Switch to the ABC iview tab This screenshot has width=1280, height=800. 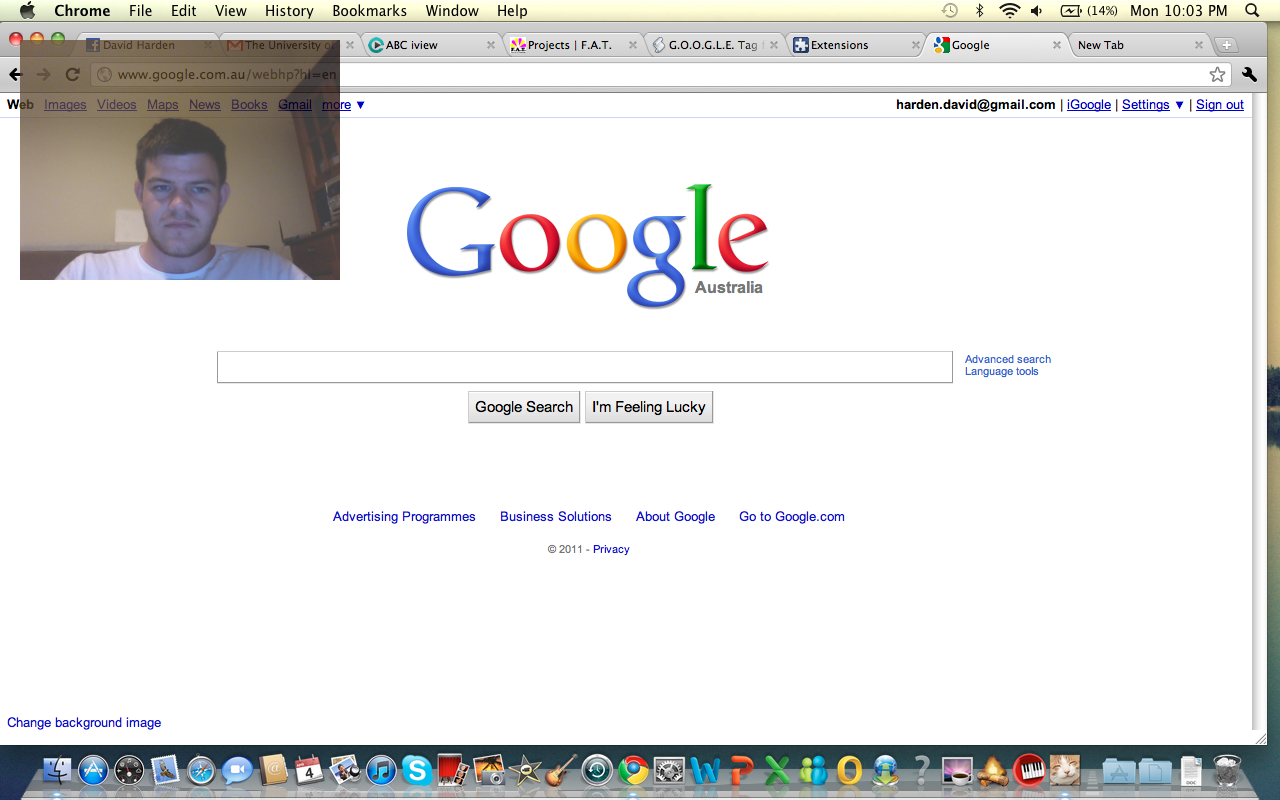(430, 45)
